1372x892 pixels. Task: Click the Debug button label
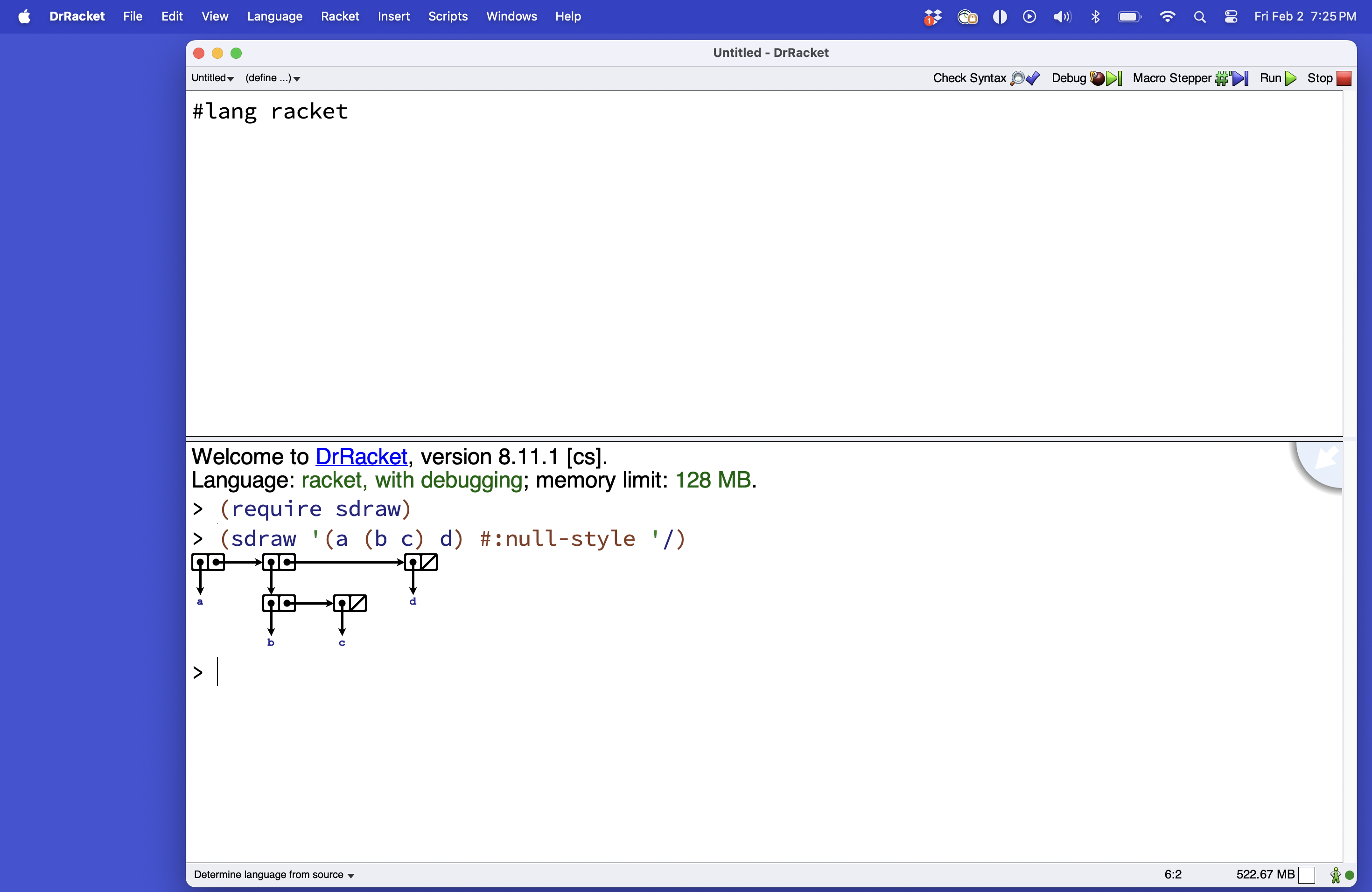coord(1068,78)
